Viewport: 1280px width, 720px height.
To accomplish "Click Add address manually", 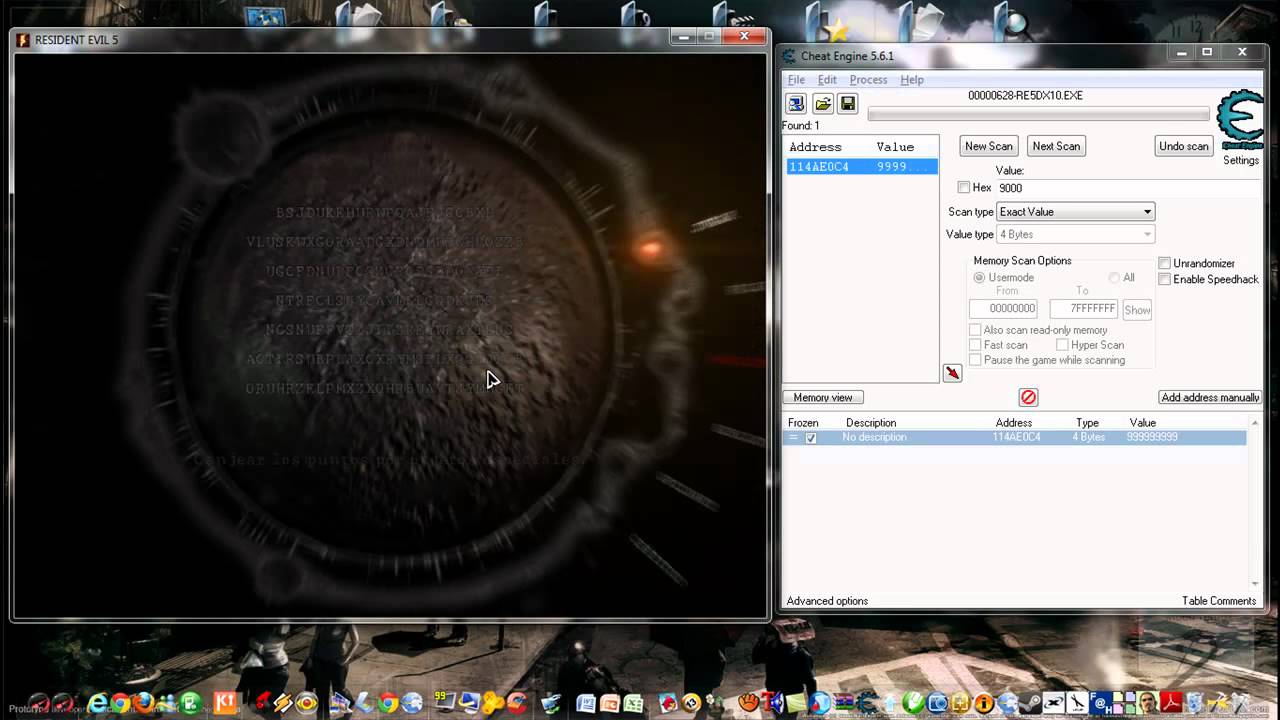I will (x=1210, y=397).
